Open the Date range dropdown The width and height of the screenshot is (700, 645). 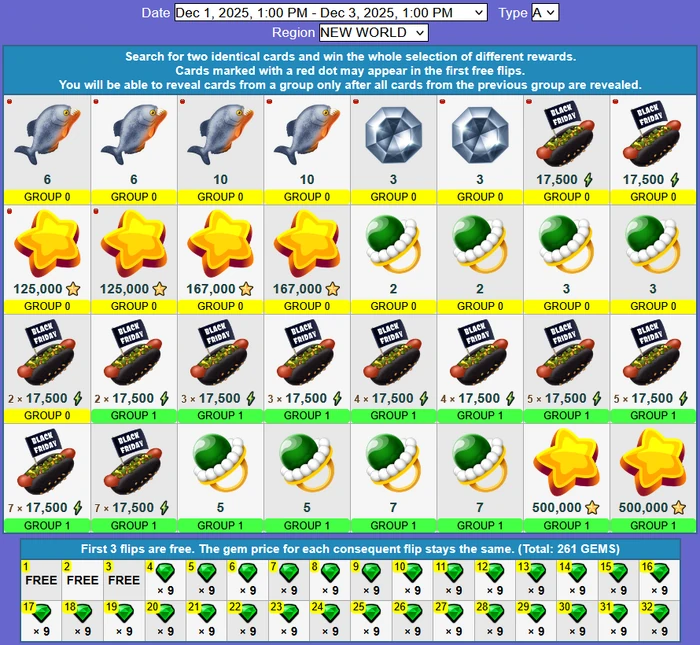[x=330, y=12]
